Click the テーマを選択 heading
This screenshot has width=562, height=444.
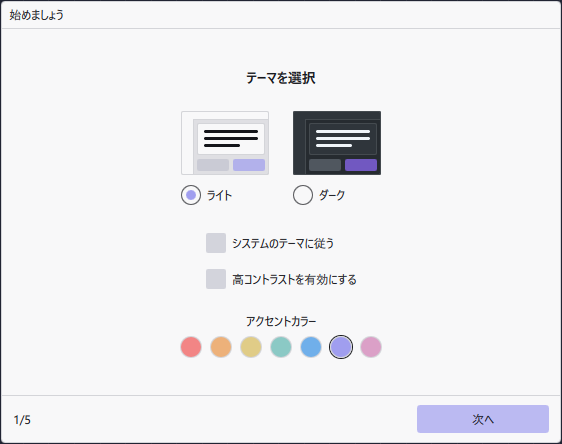(x=281, y=78)
